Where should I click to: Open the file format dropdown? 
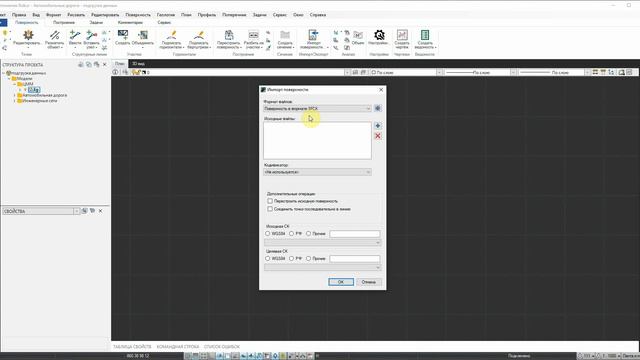tap(318, 109)
